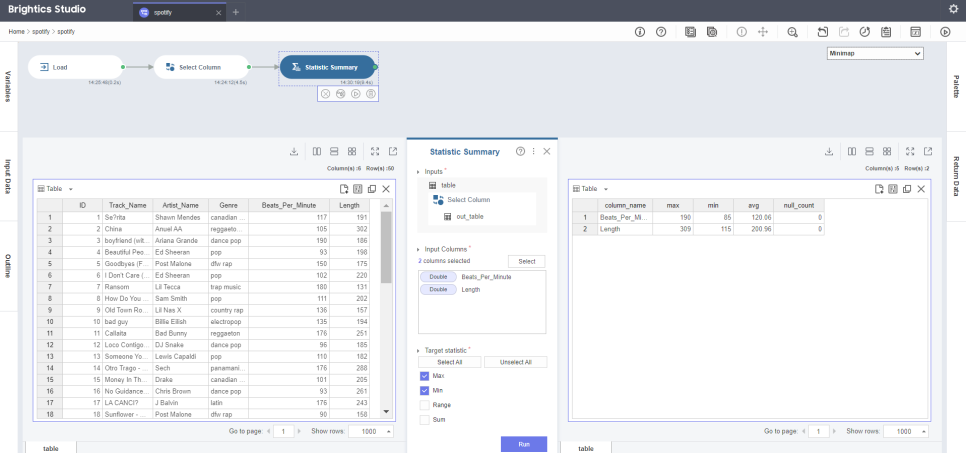Open the Variables side tab
This screenshot has height=453, width=966.
(x=9, y=86)
